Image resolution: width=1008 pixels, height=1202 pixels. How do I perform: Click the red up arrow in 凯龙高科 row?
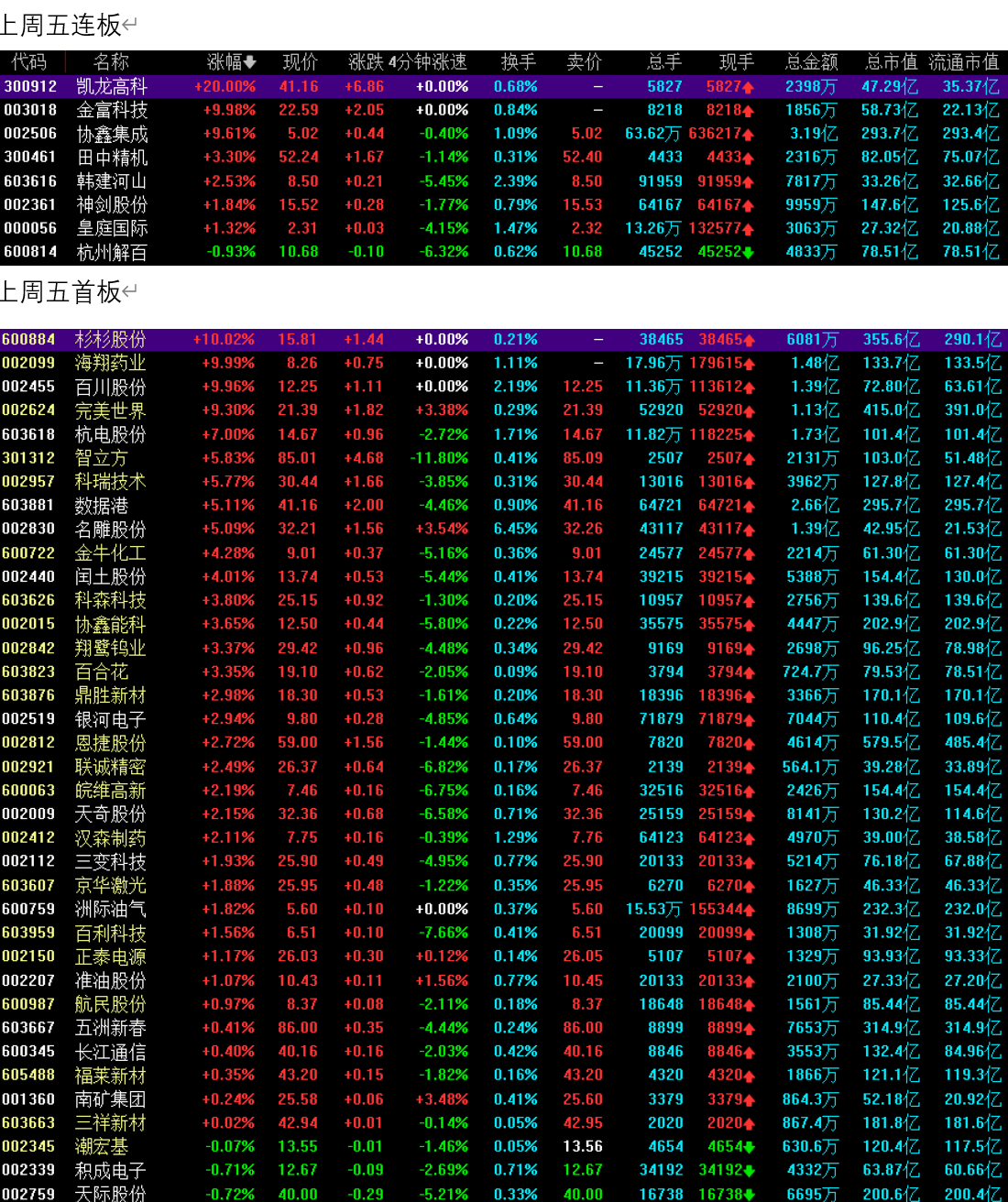point(749,87)
